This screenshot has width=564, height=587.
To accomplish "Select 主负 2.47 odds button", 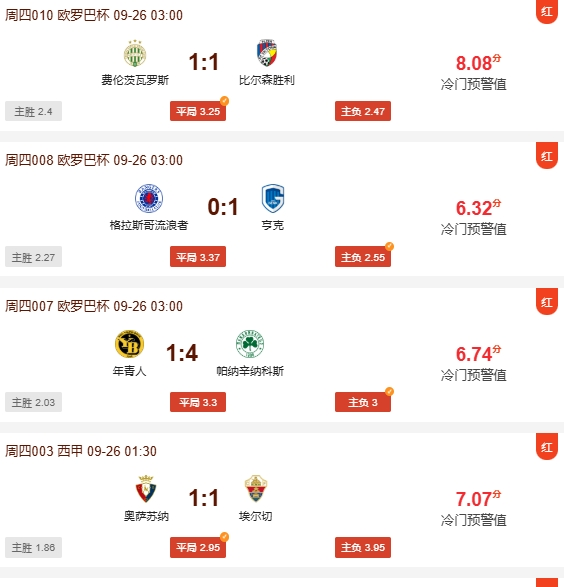I will [x=363, y=111].
